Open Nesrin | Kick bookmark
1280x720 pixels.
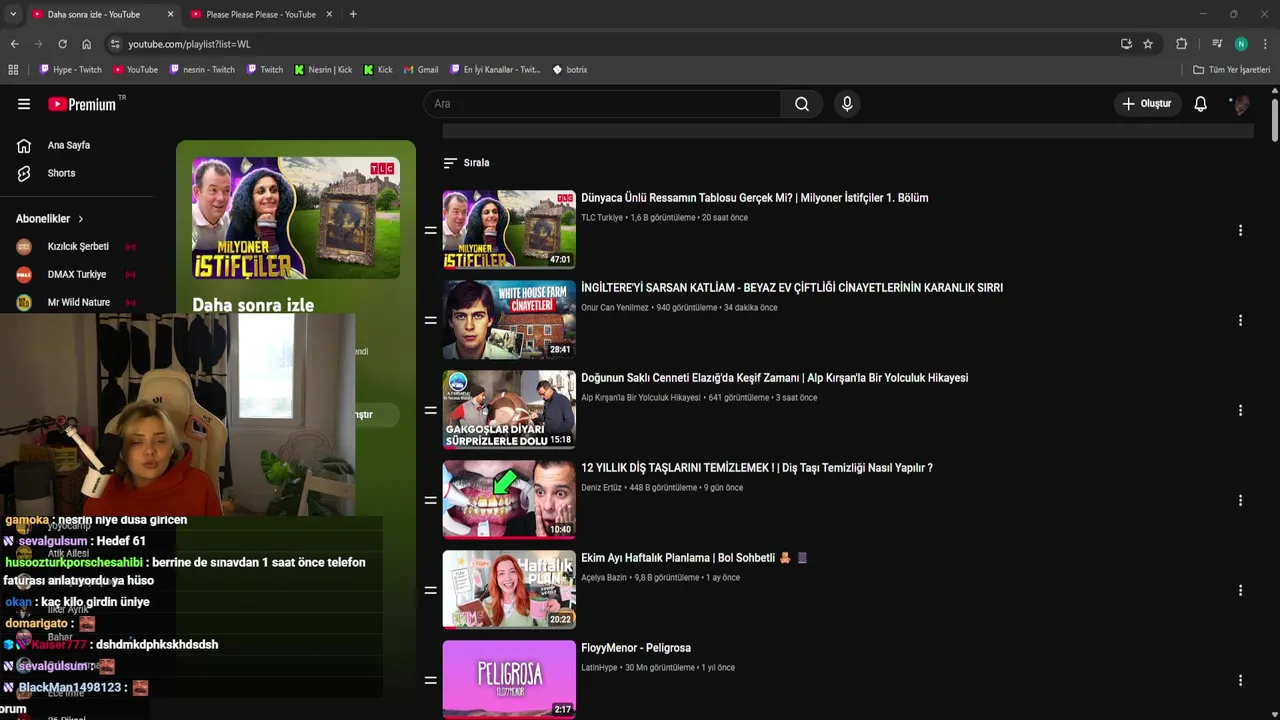point(323,70)
